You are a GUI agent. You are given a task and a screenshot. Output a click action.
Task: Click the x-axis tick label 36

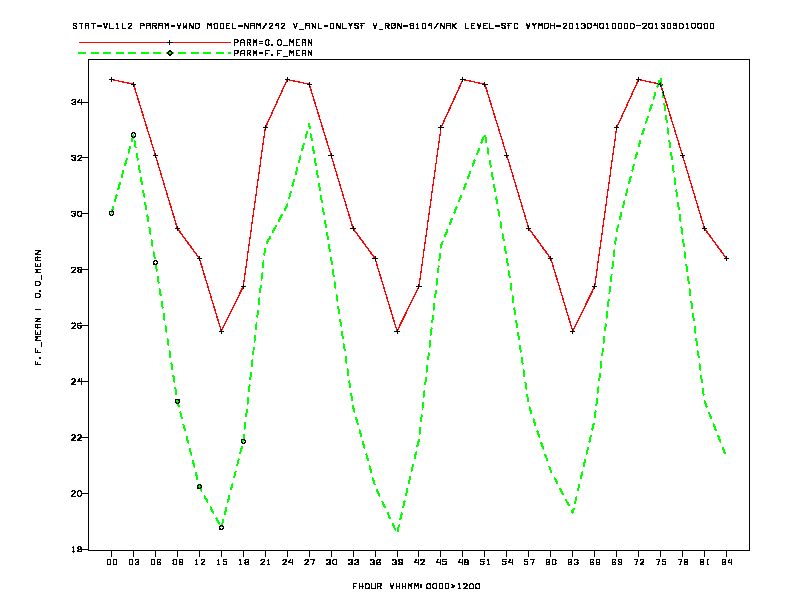point(375,562)
